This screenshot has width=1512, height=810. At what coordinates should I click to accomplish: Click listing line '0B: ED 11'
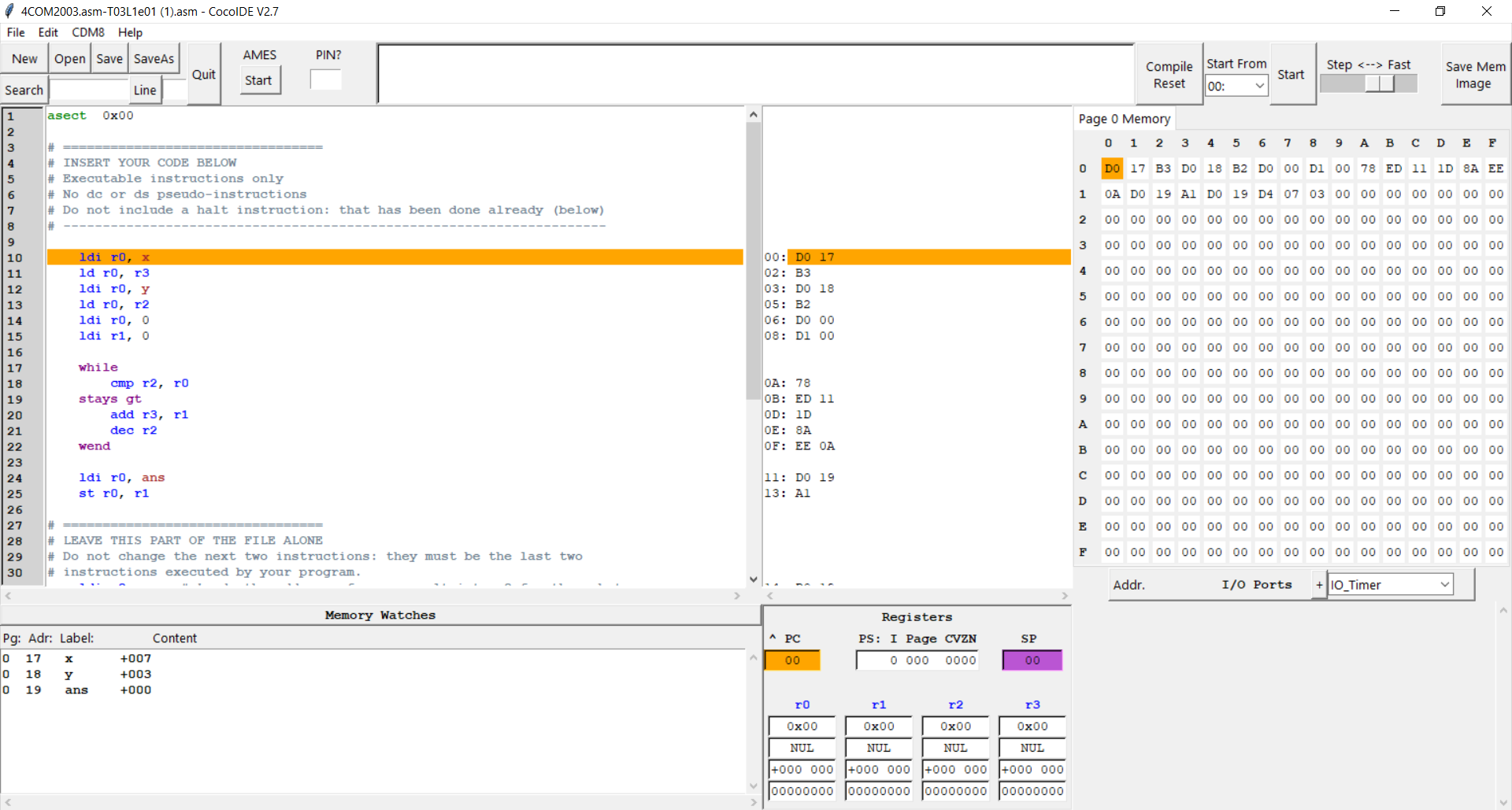tap(799, 399)
